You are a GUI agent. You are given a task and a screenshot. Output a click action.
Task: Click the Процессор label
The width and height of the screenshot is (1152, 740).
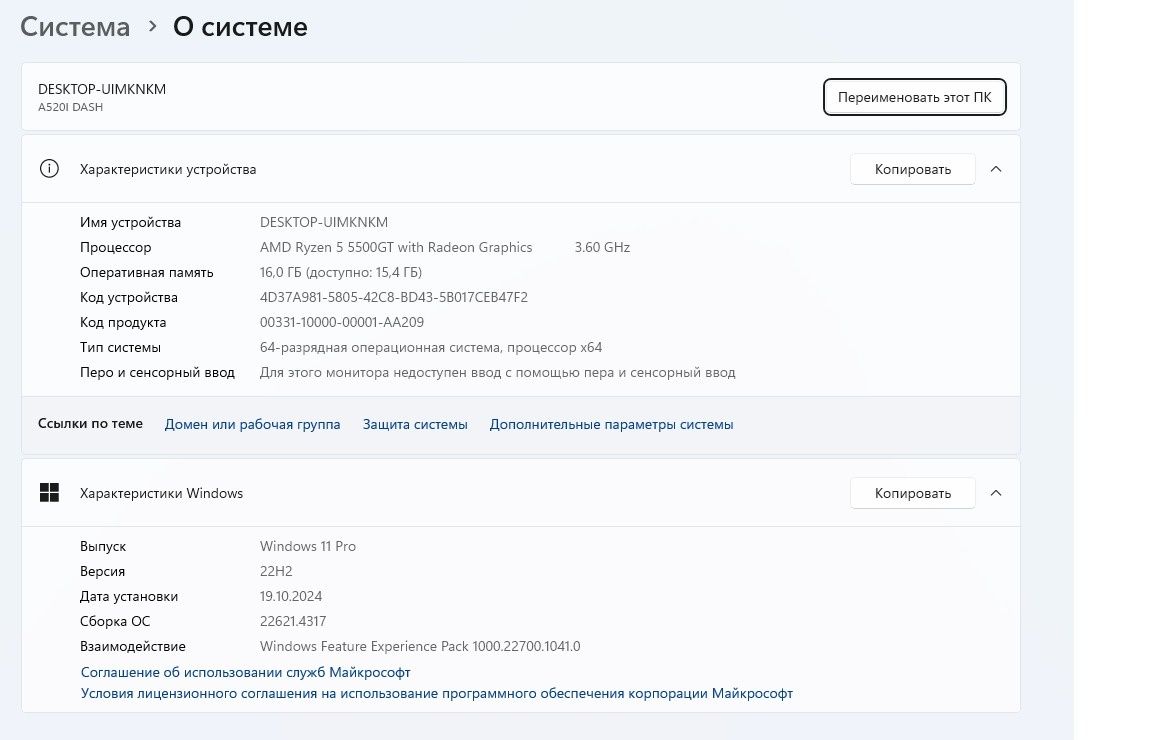pyautogui.click(x=115, y=247)
